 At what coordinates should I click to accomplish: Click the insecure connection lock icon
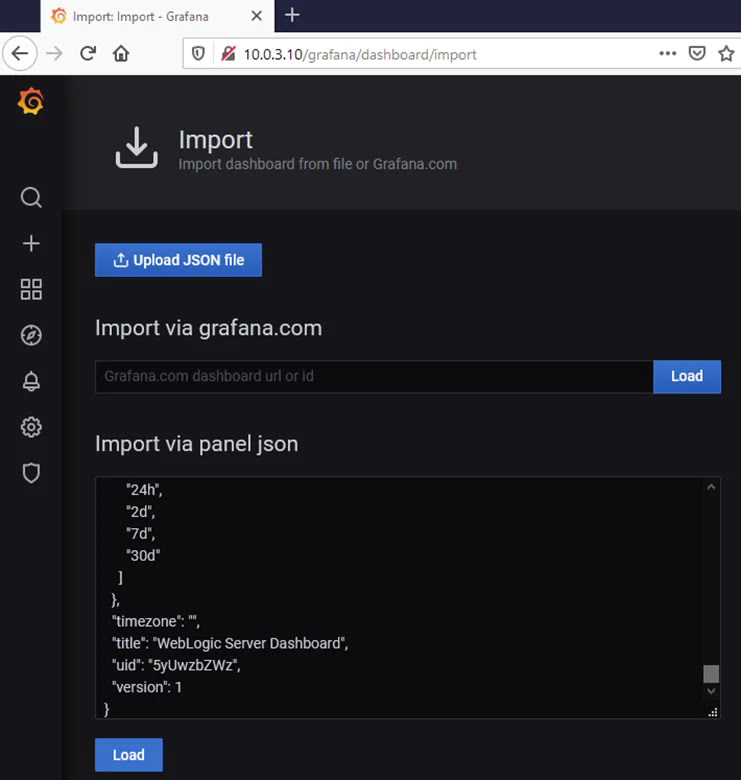pos(228,54)
